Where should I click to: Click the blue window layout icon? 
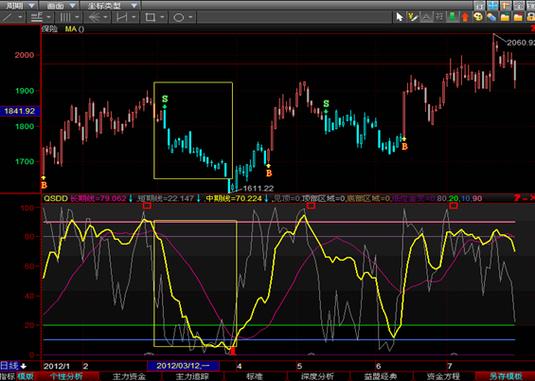(x=492, y=5)
